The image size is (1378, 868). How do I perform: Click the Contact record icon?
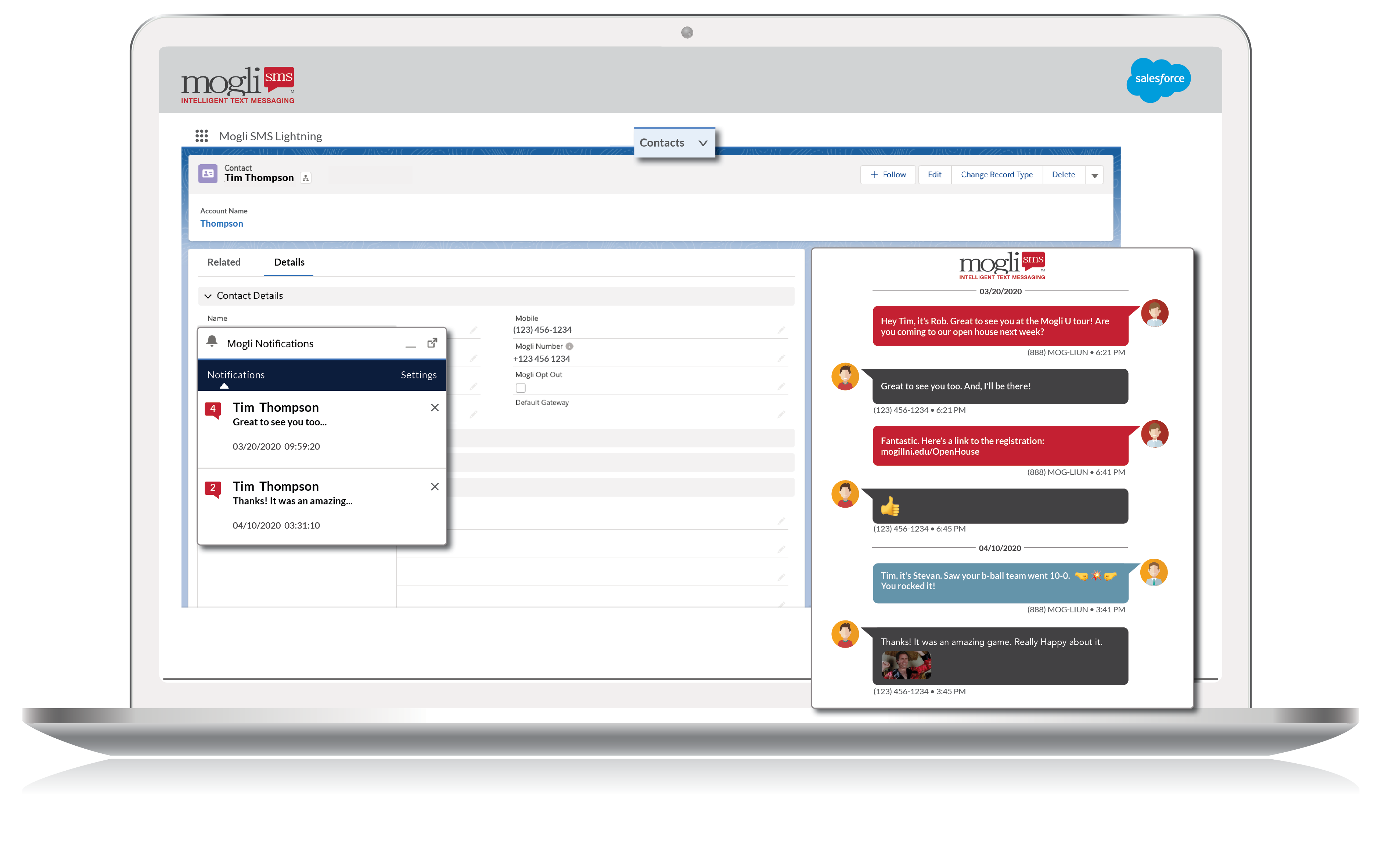tap(208, 173)
